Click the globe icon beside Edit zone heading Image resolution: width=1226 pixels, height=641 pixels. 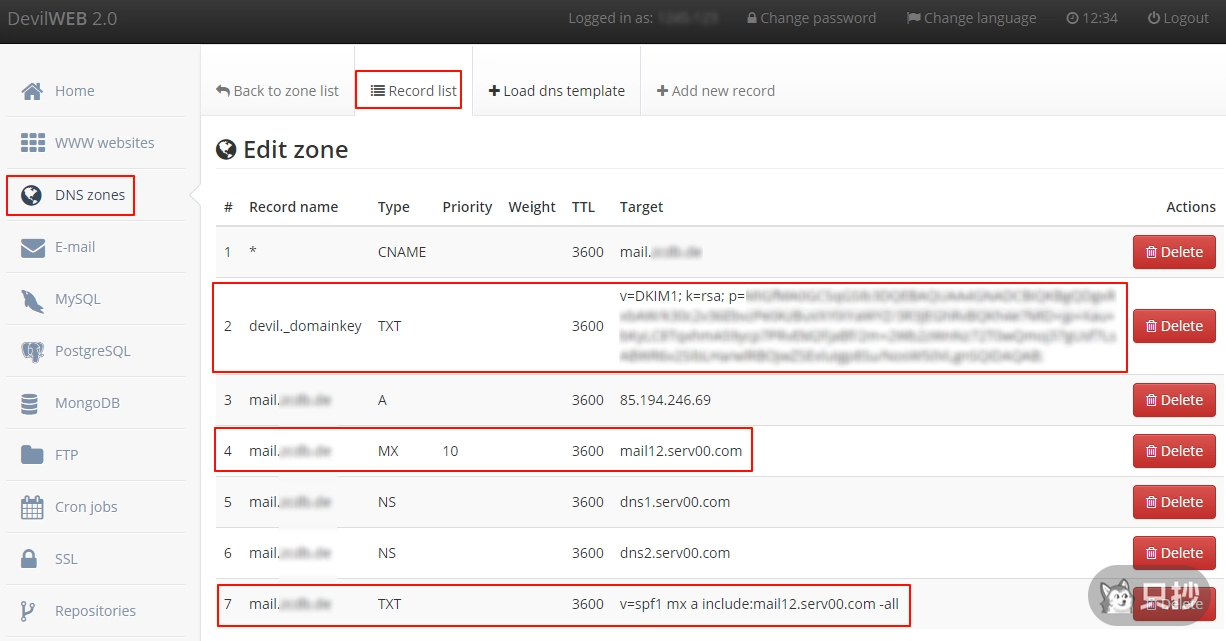[x=227, y=149]
